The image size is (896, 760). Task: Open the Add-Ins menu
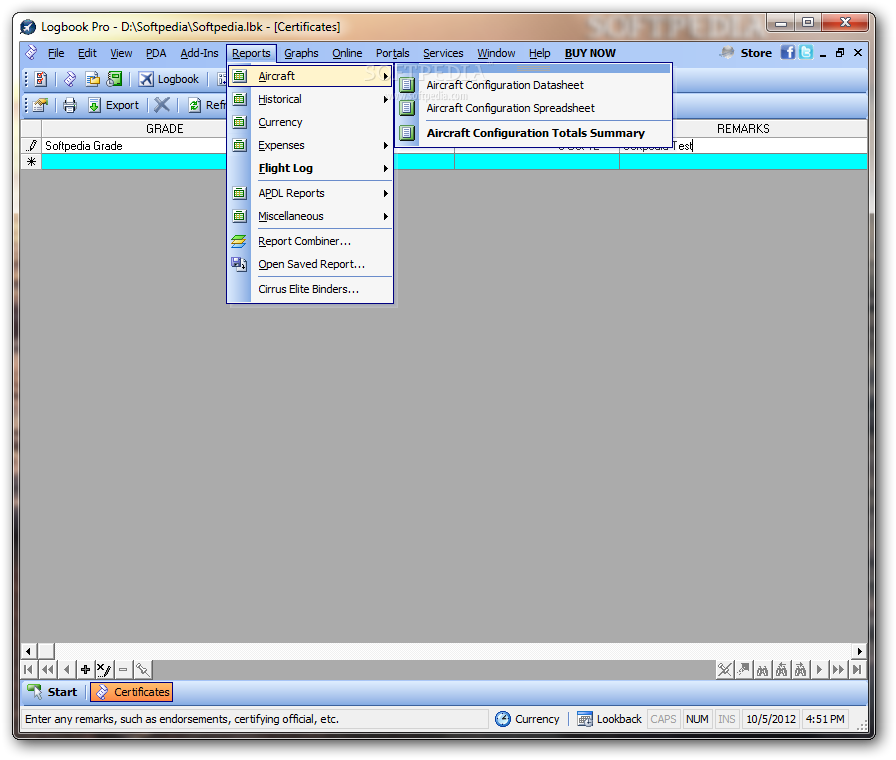click(199, 53)
